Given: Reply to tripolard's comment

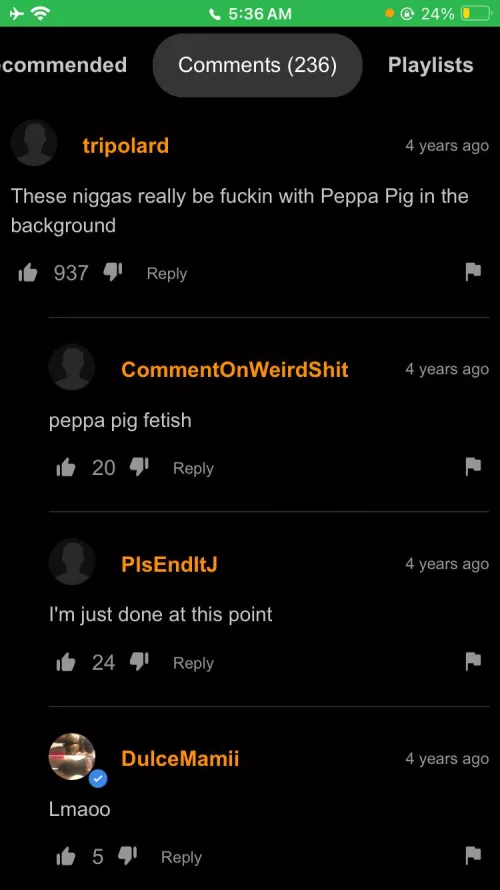Looking at the screenshot, I should [167, 274].
